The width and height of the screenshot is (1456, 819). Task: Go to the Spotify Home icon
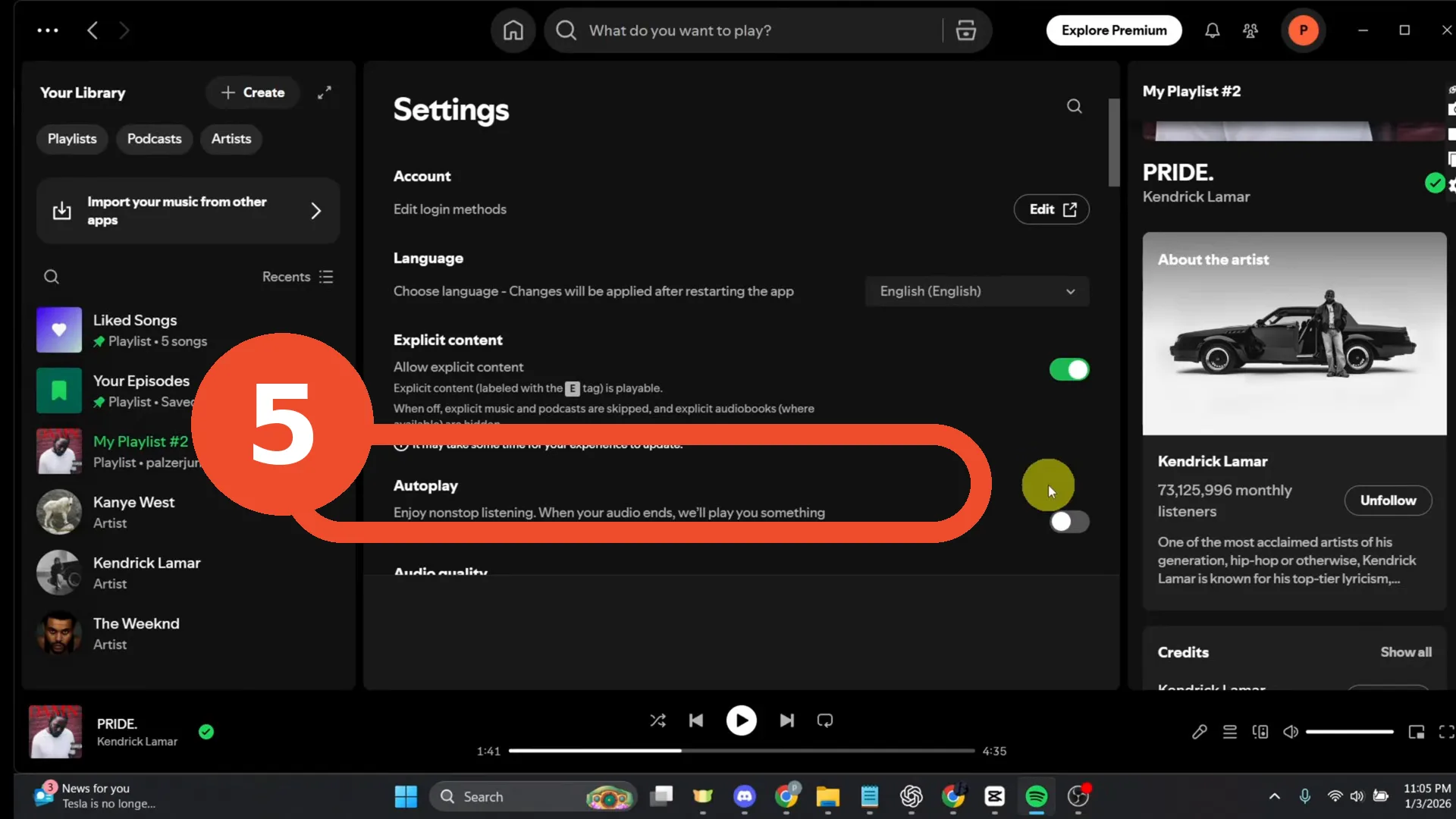[513, 30]
